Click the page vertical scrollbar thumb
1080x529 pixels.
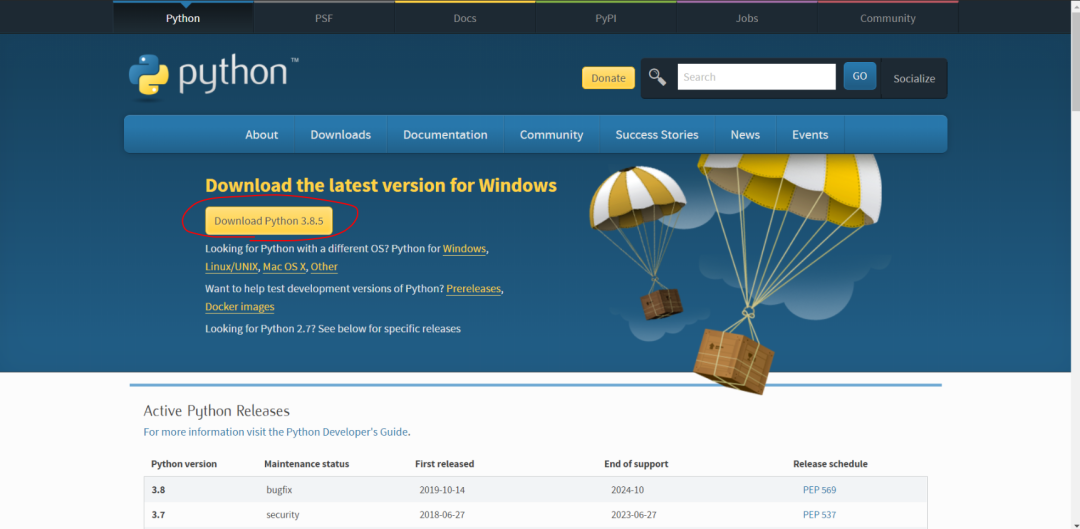coord(1074,61)
